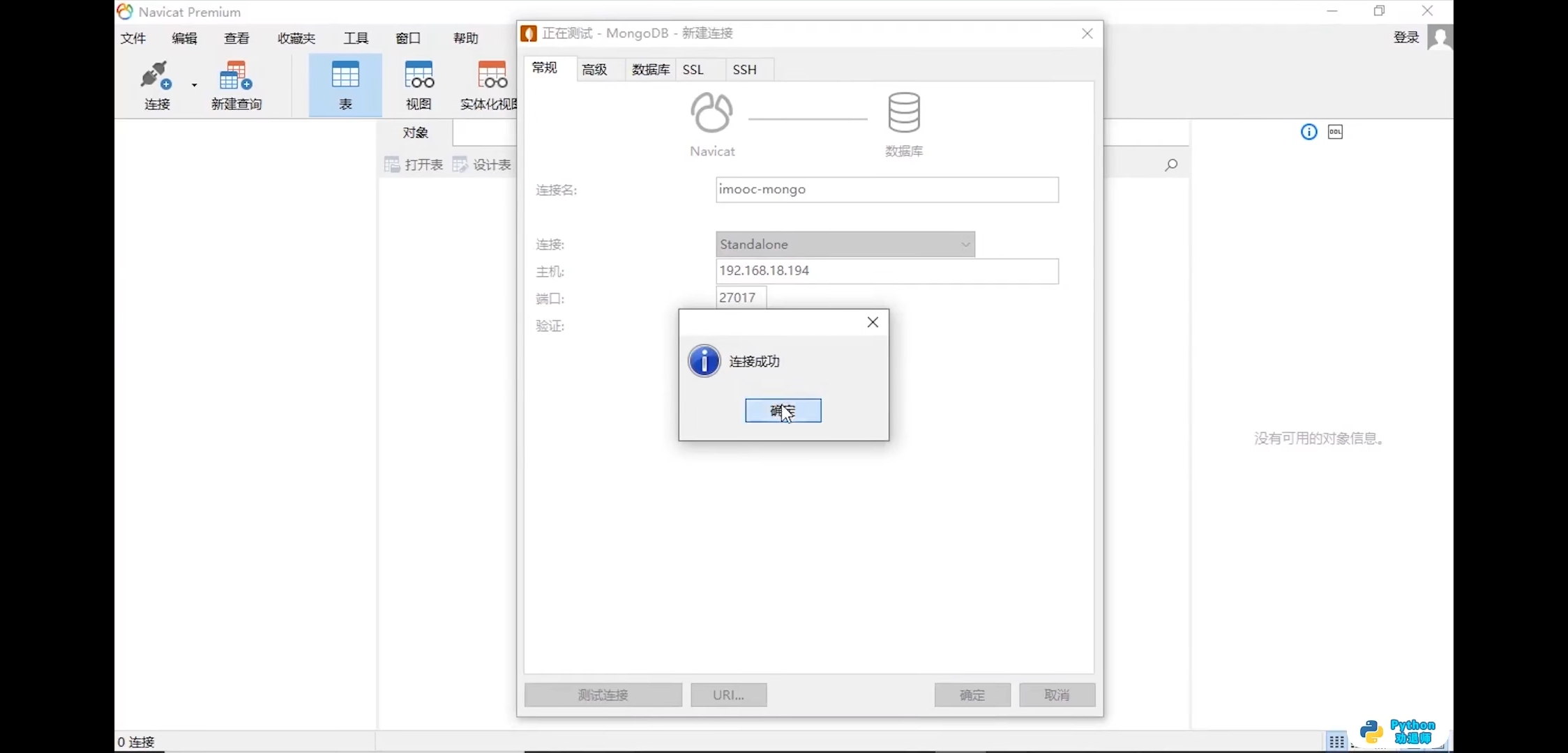Click Open Table (打开表) icon
1568x753 pixels.
point(414,165)
